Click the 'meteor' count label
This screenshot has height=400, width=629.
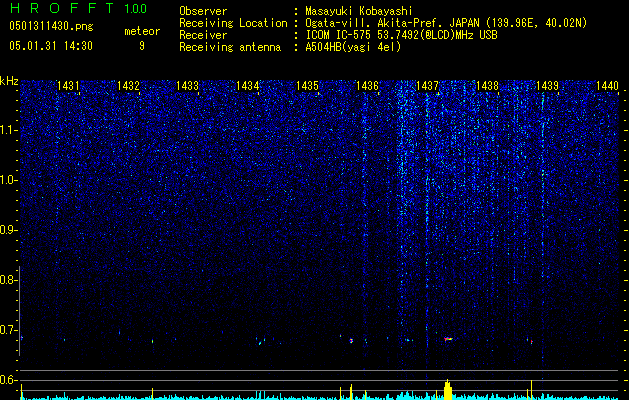tap(142, 32)
